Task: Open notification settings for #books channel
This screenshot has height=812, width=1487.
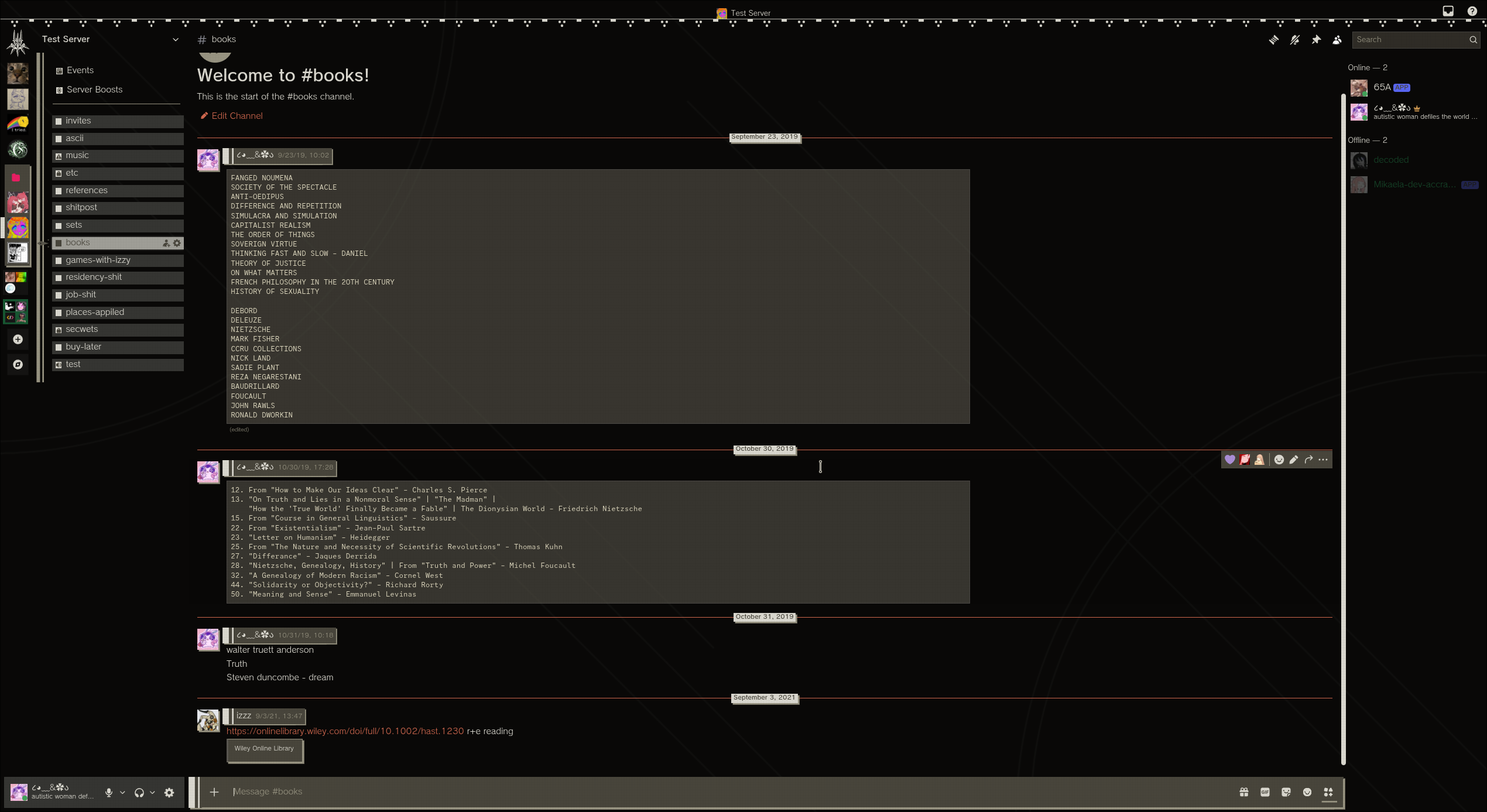Action: click(1295, 39)
